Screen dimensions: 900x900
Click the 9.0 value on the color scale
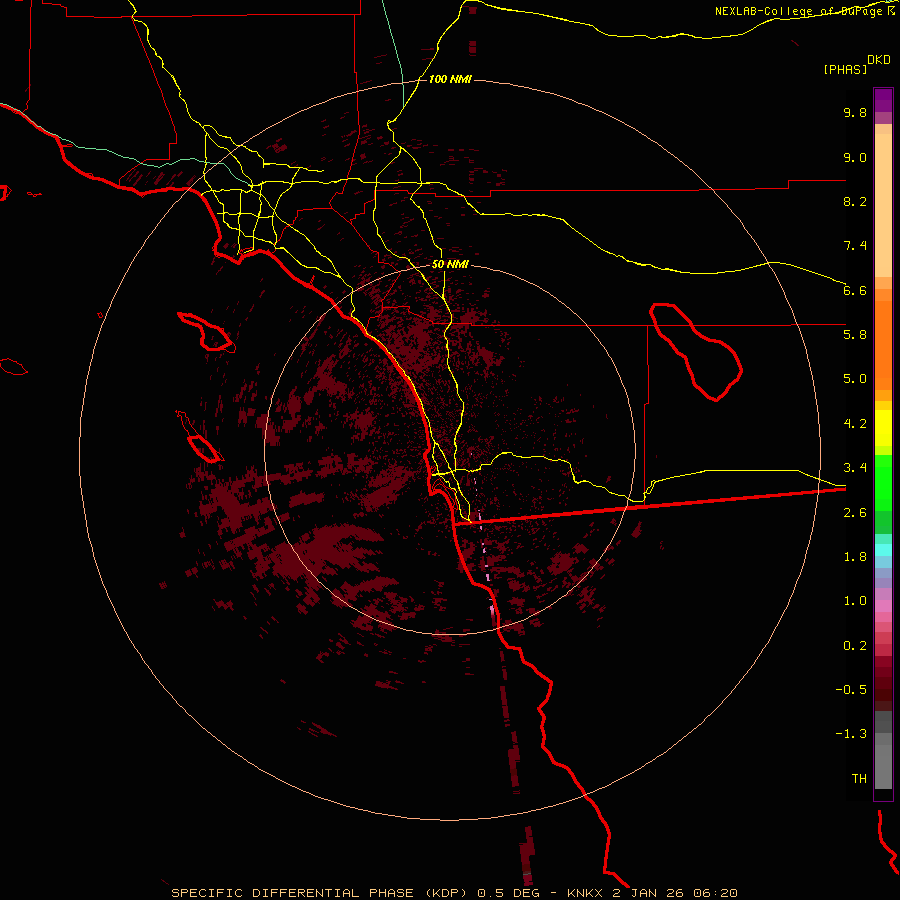(855, 157)
